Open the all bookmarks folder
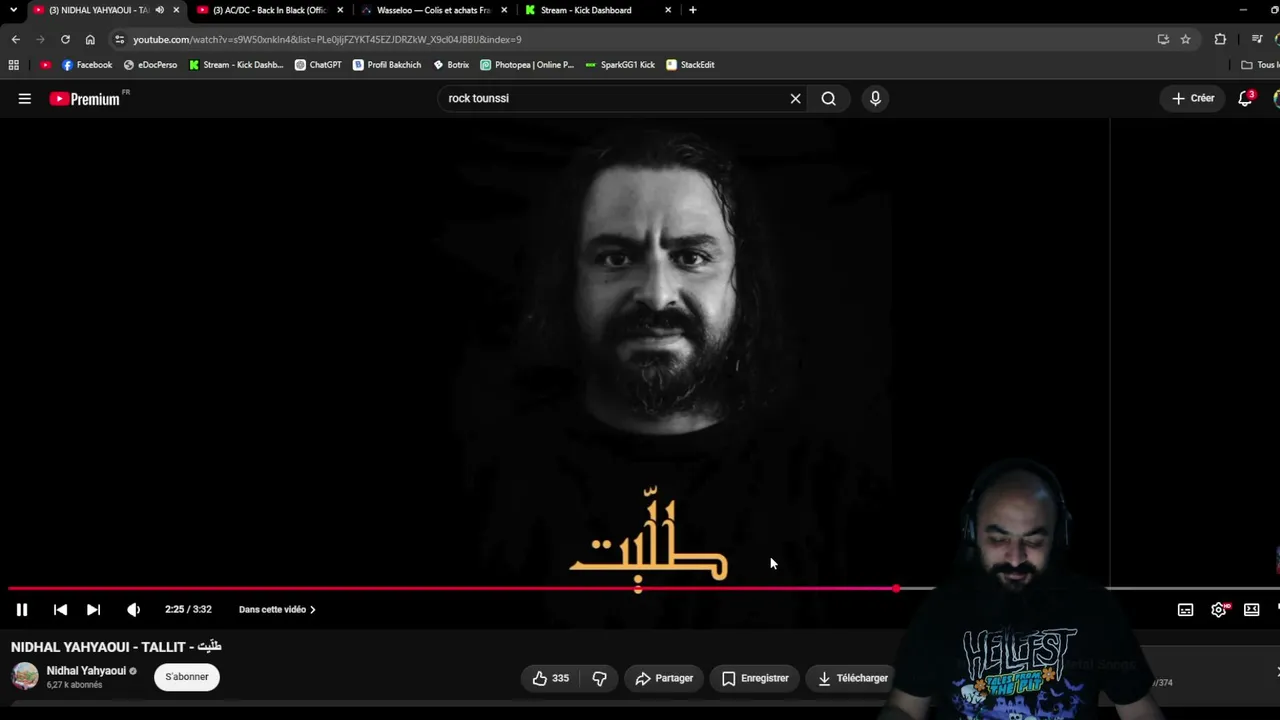Image resolution: width=1280 pixels, height=720 pixels. [1260, 65]
